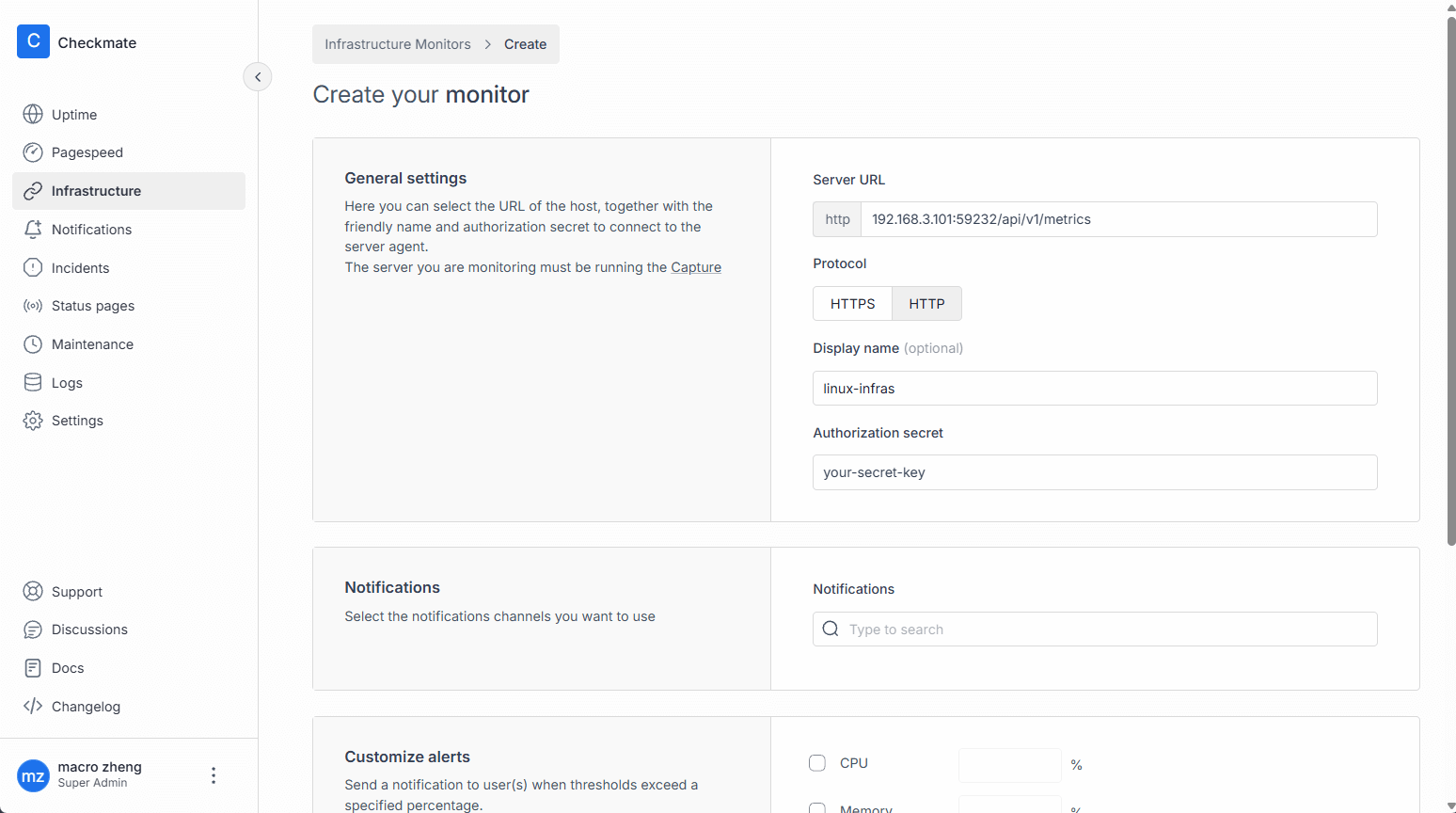
Task: Open the Capture link in description
Action: pyautogui.click(x=695, y=267)
